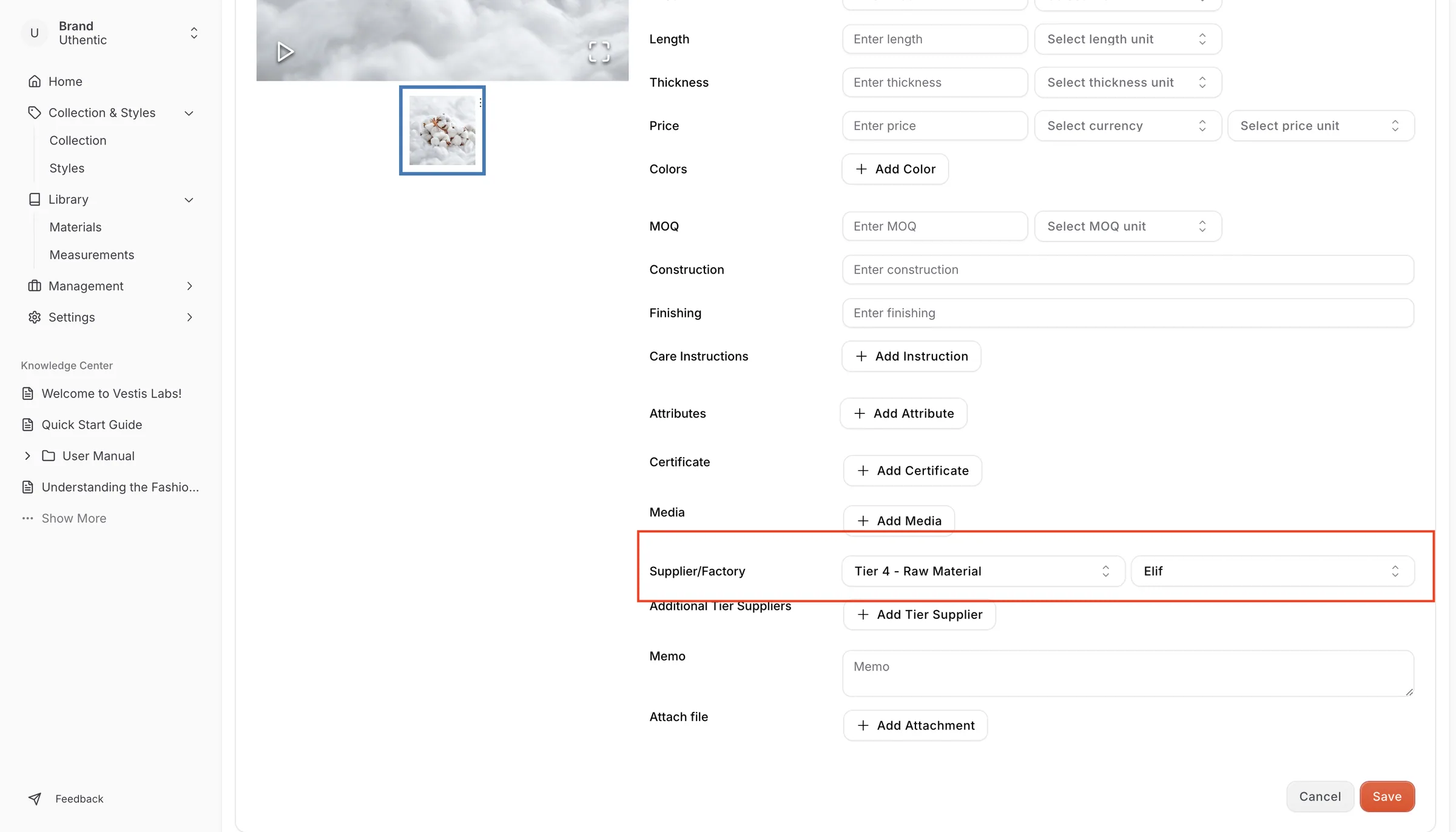The width and height of the screenshot is (1456, 832).
Task: Open Tier 4 - Raw Material dropdown
Action: [x=983, y=571]
